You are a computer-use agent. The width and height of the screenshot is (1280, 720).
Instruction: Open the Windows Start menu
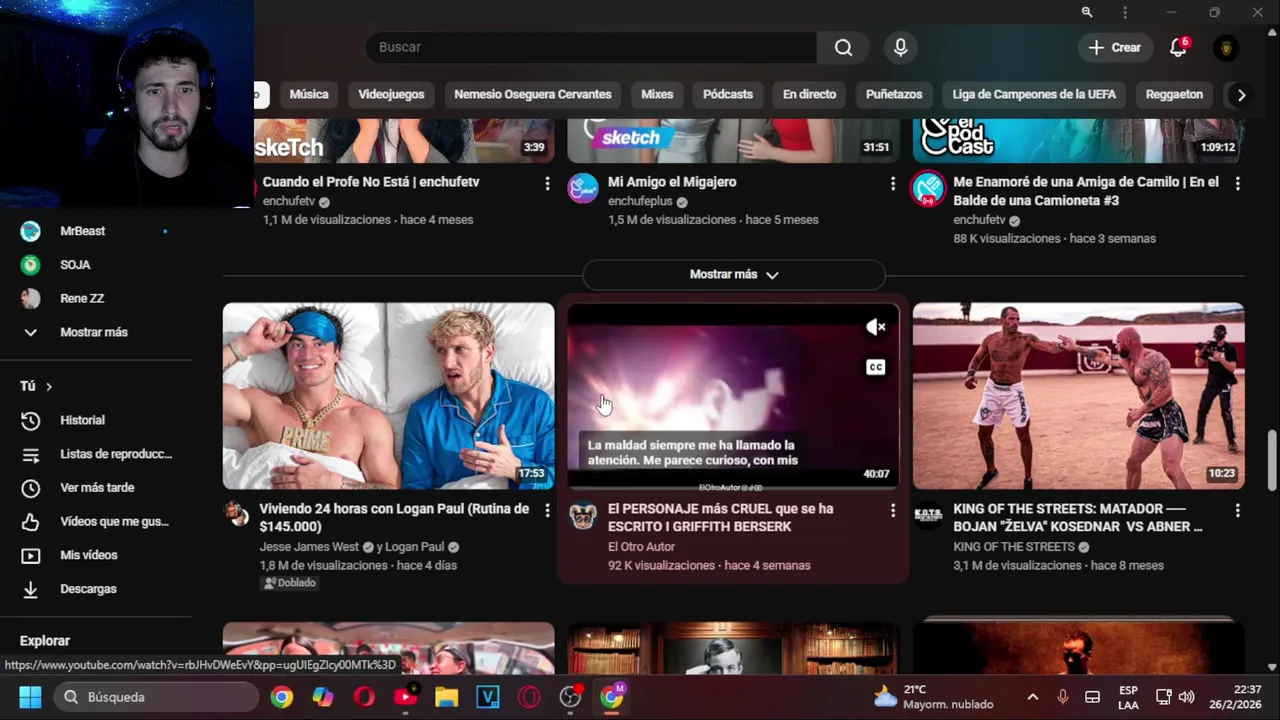(x=30, y=697)
